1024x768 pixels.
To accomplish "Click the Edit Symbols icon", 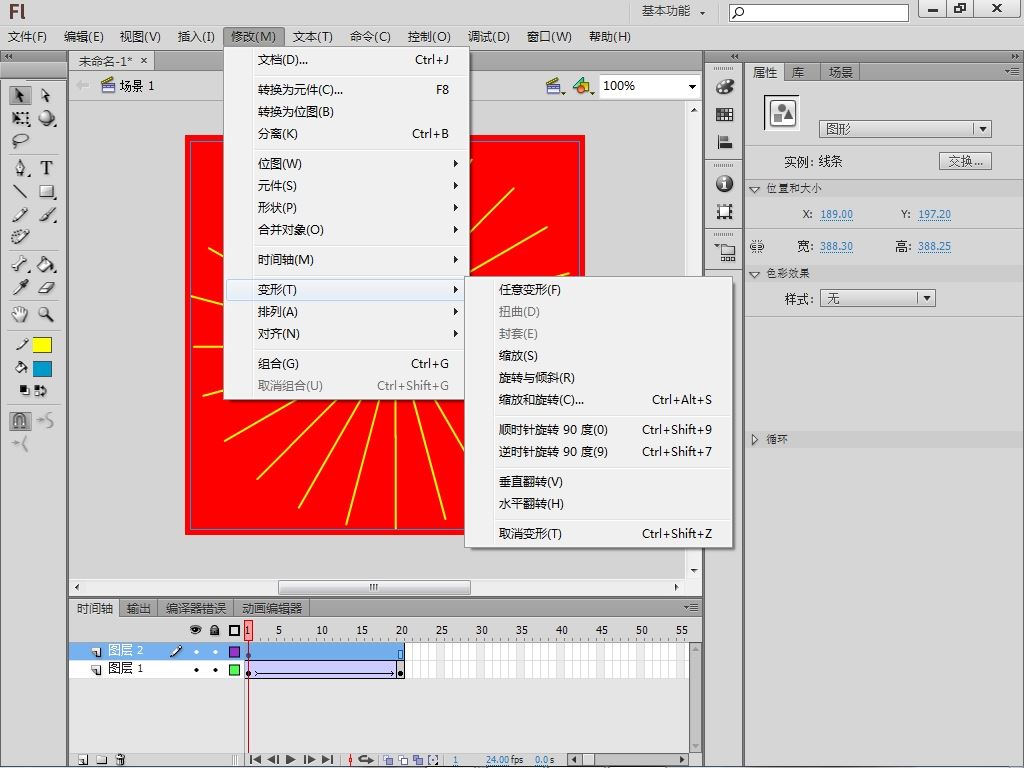I will 583,86.
